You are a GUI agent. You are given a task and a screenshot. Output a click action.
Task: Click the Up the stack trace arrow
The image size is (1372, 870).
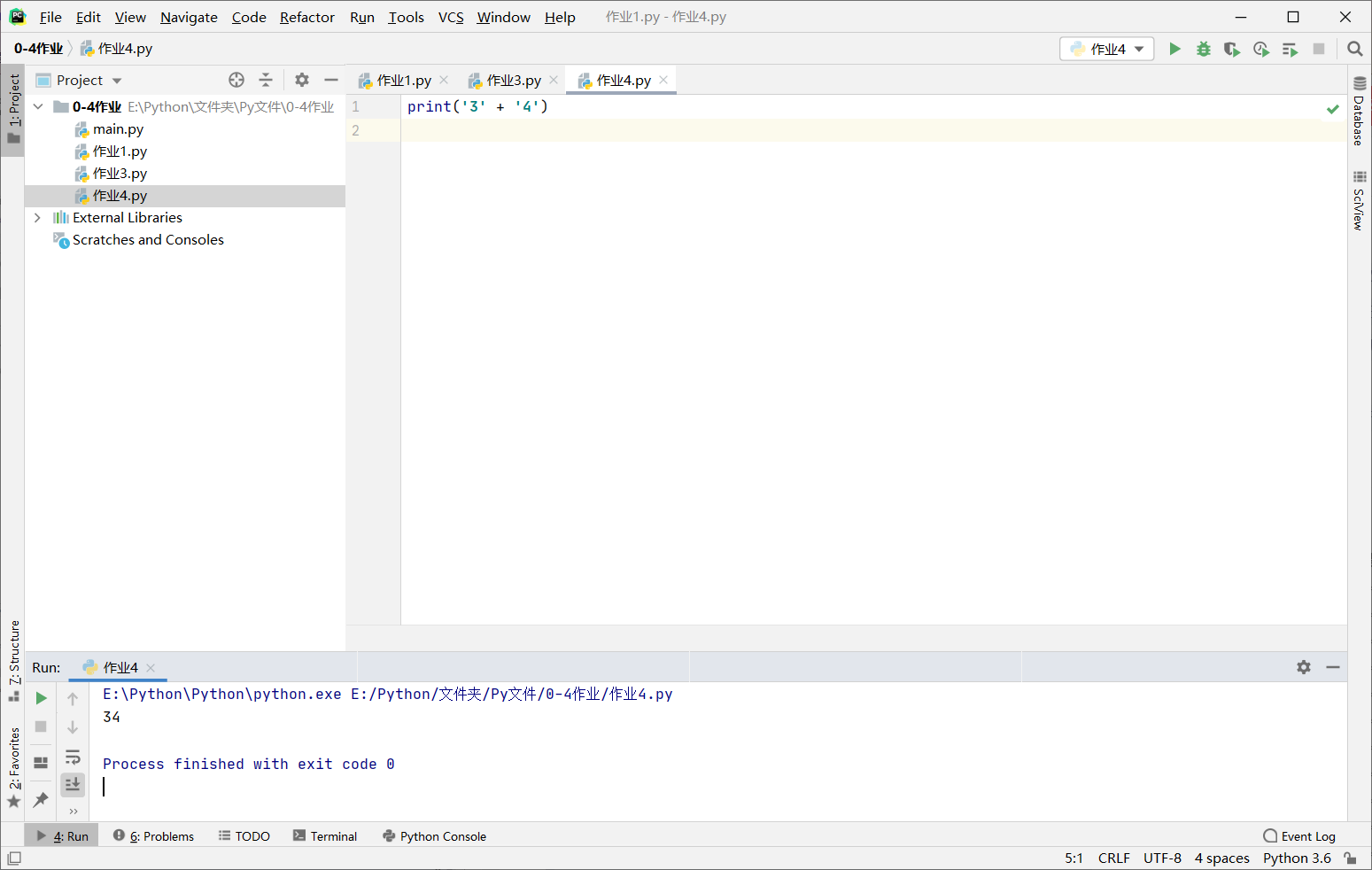point(73,699)
